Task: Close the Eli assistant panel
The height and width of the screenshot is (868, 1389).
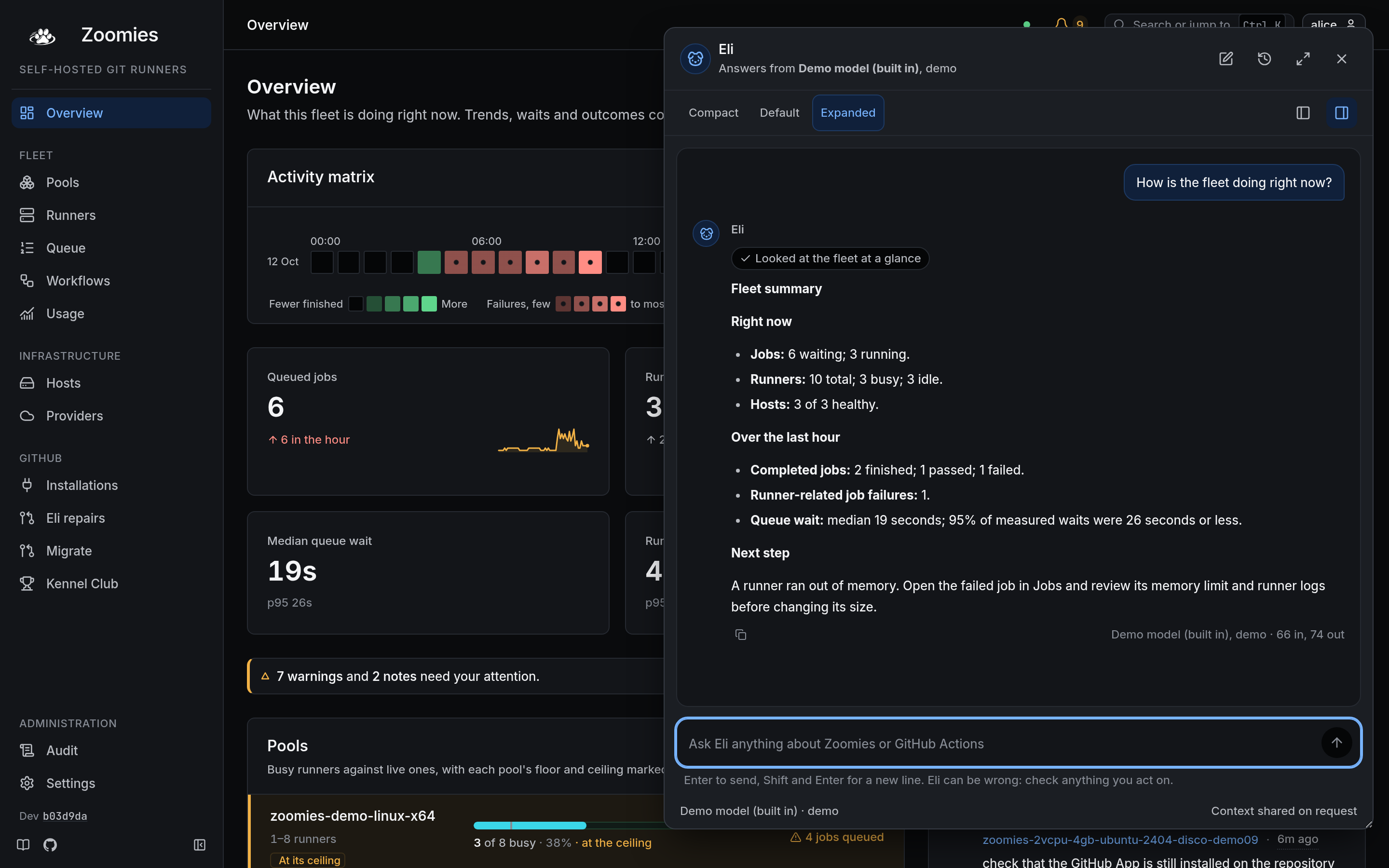Action: 1341,58
